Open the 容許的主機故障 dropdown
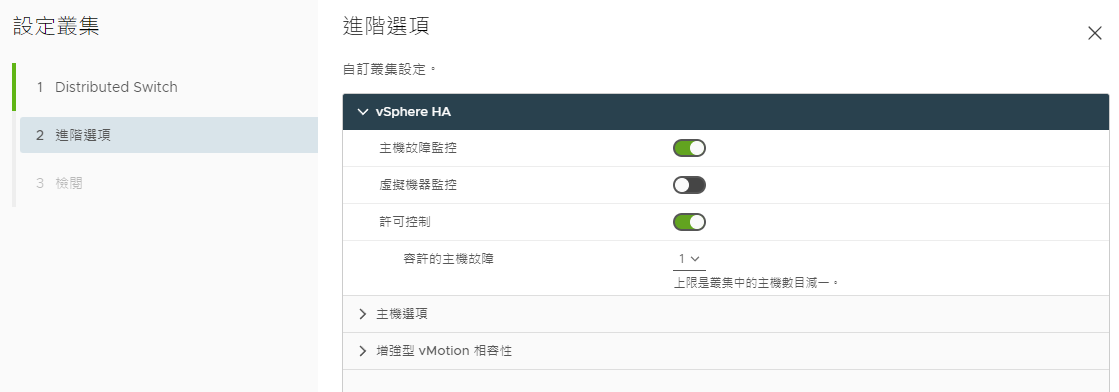This screenshot has width=1119, height=392. point(689,258)
